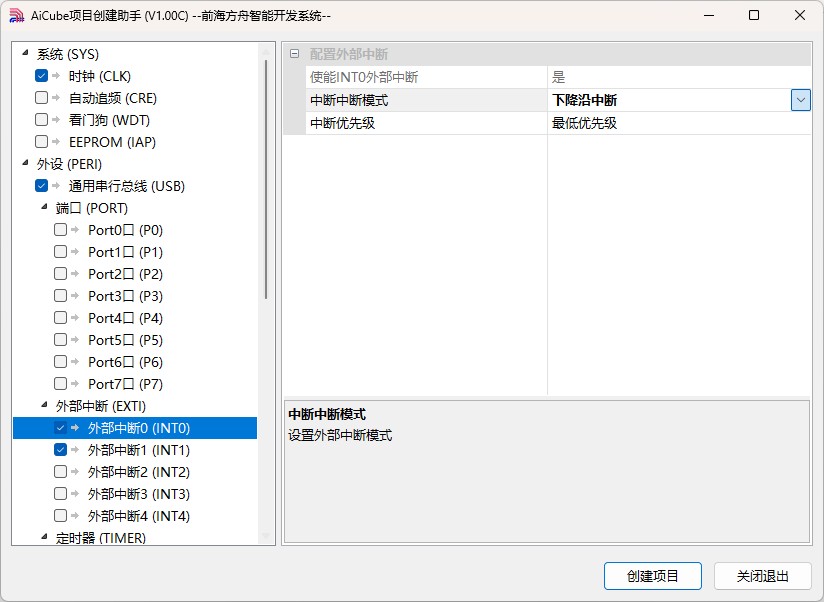Click the tree scrollbar up arrow
824x602 pixels.
tap(266, 51)
